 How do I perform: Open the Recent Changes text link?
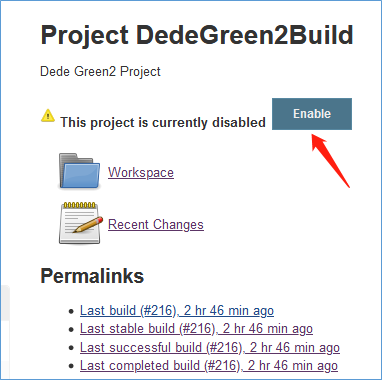156,225
